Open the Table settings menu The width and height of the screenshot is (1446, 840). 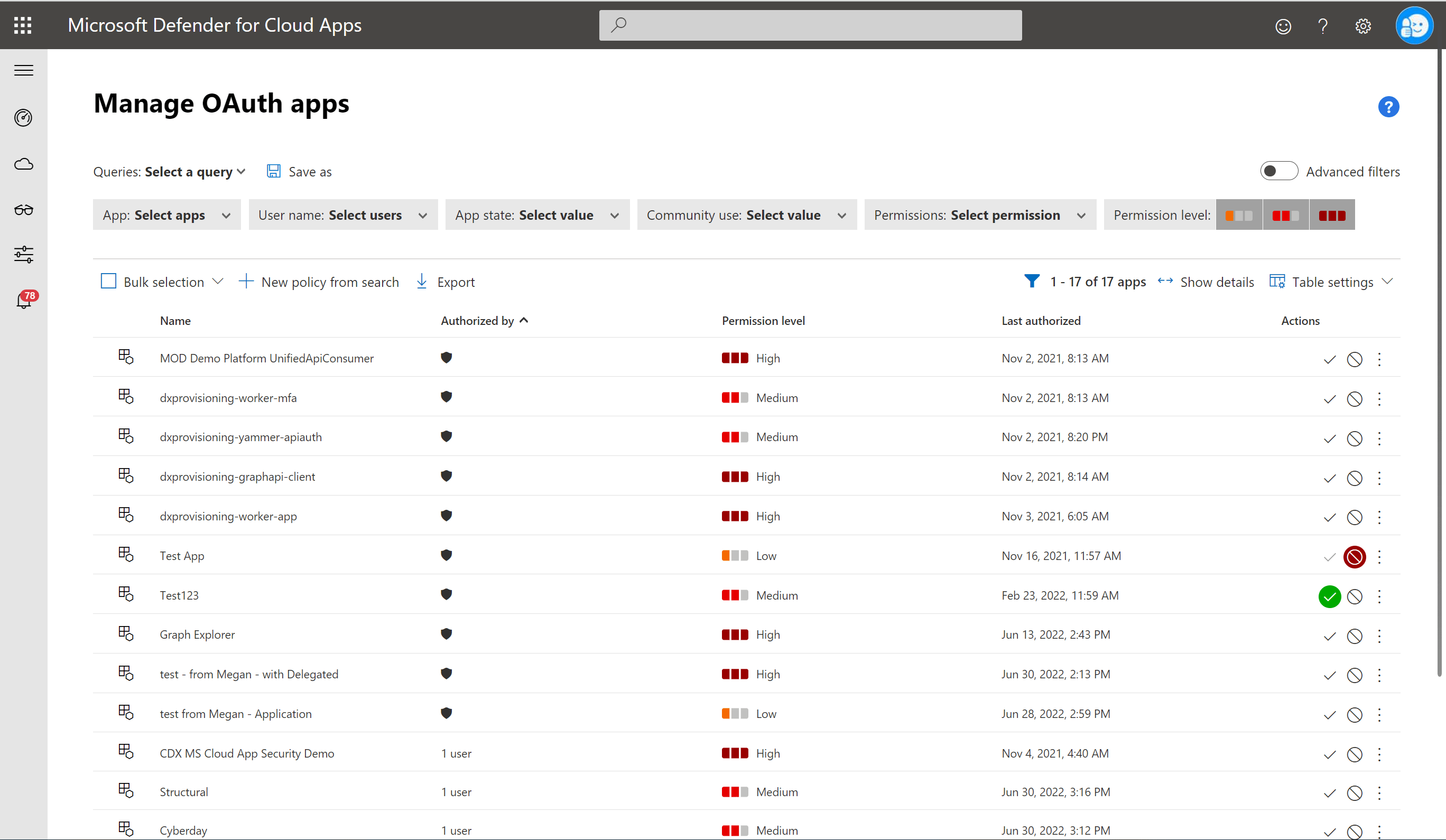tap(1331, 282)
